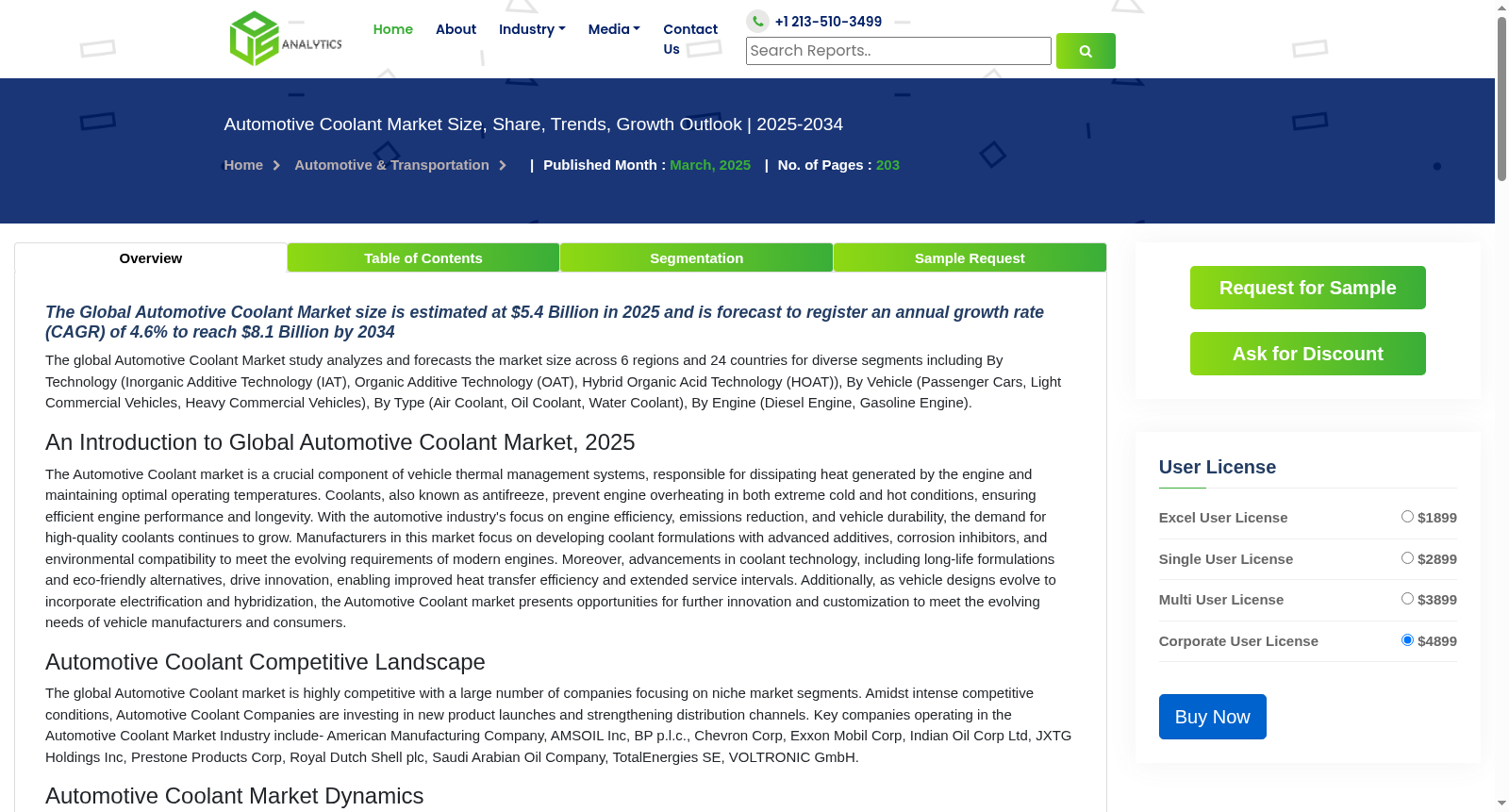Click the User License heading
1509x812 pixels.
[1218, 467]
